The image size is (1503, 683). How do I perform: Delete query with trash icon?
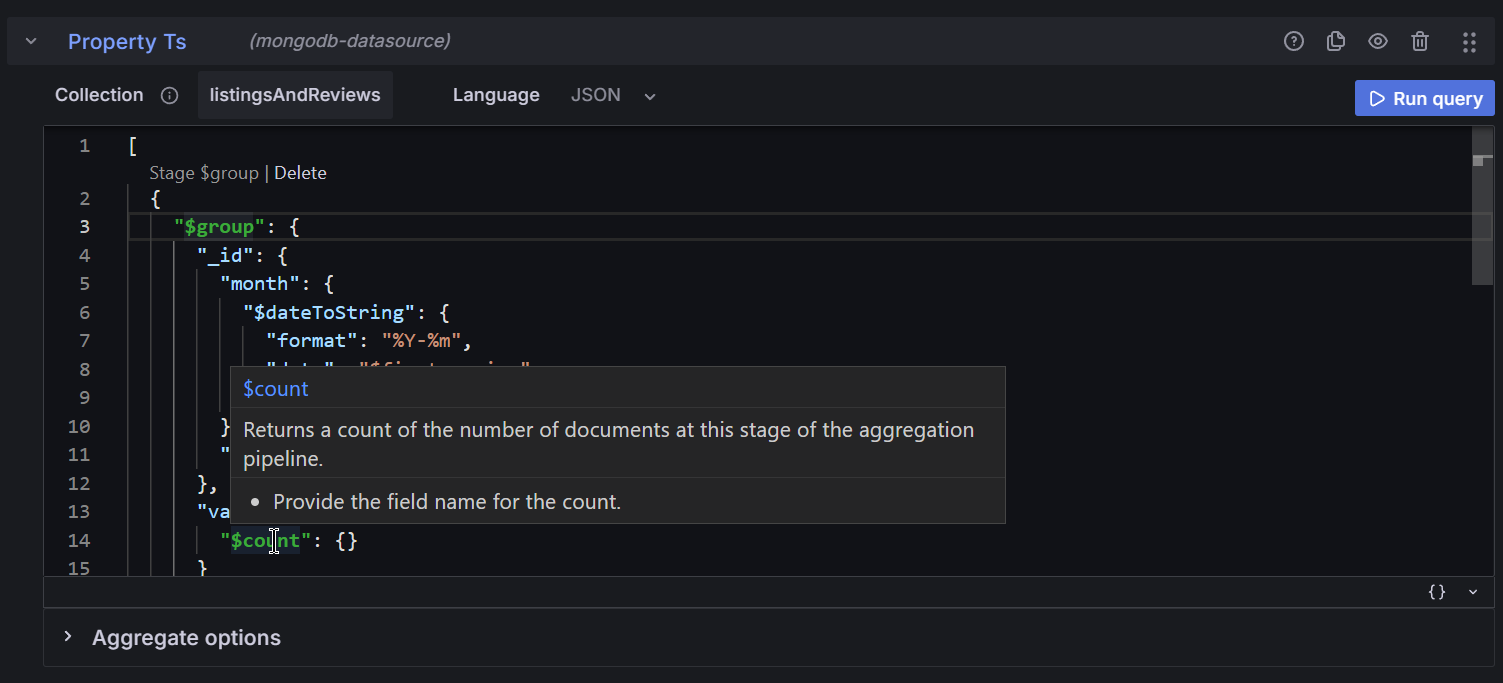coord(1420,41)
